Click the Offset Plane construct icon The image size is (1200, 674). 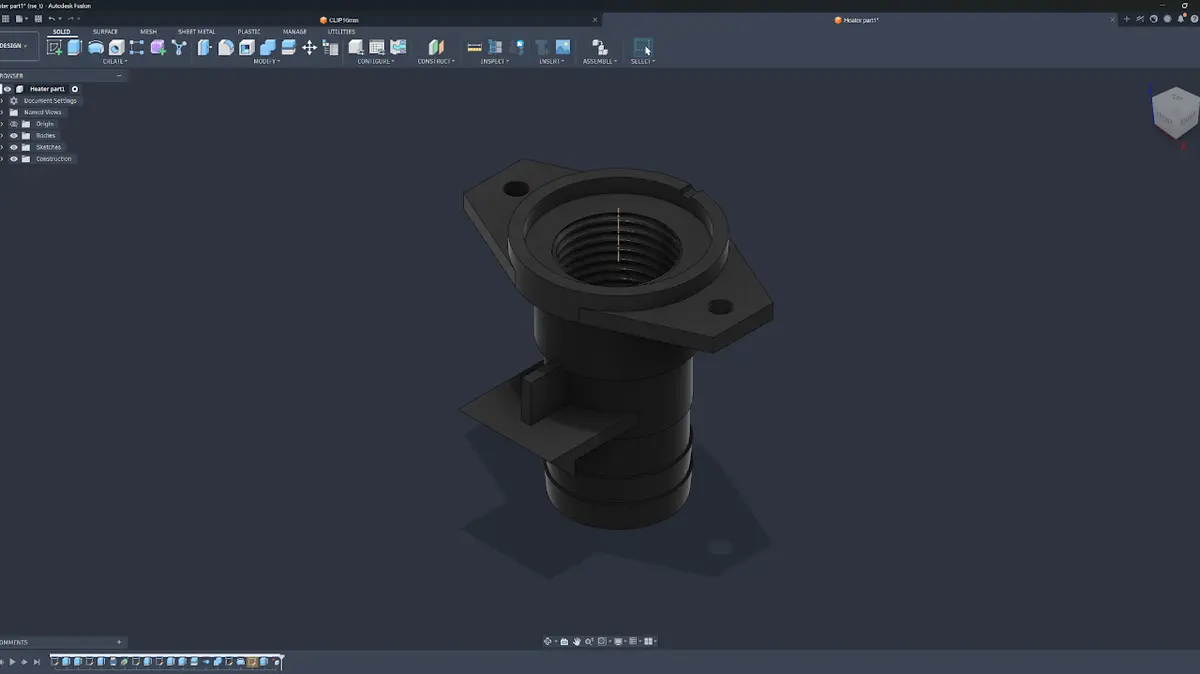(x=436, y=47)
